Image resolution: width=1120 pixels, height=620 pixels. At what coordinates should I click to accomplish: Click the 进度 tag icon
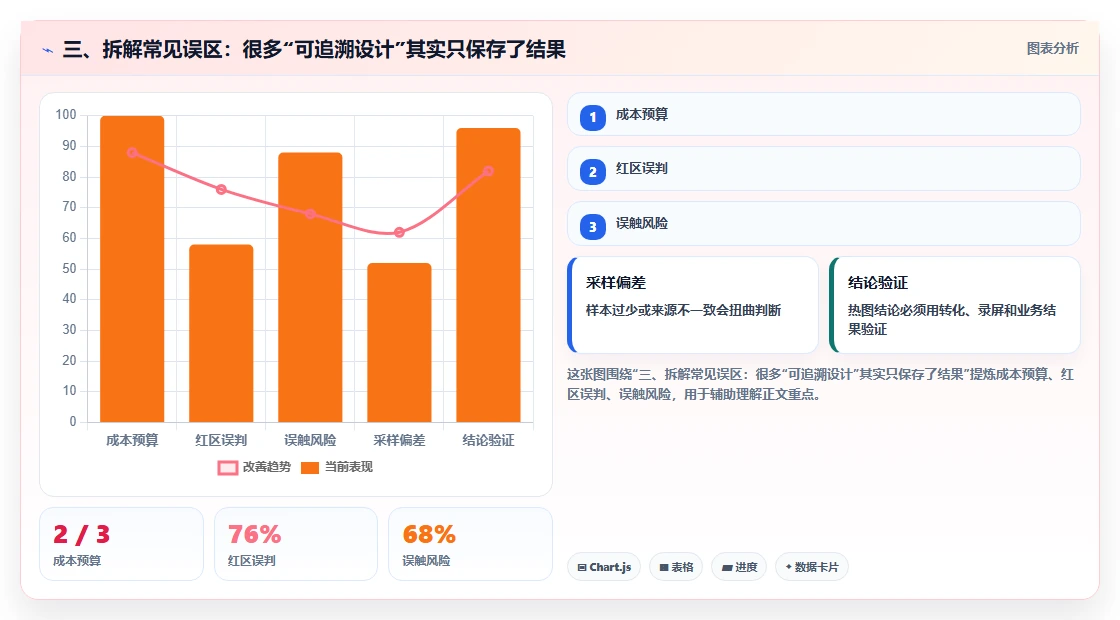pyautogui.click(x=727, y=567)
